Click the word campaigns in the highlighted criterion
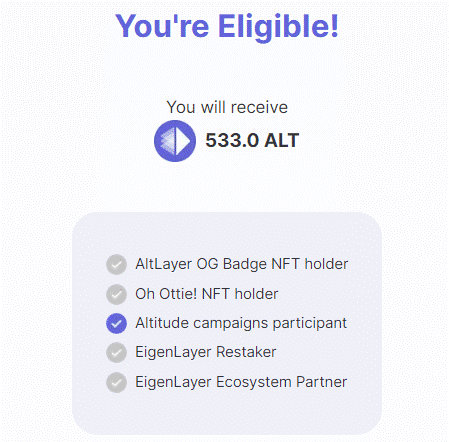449x442 pixels. (x=230, y=324)
